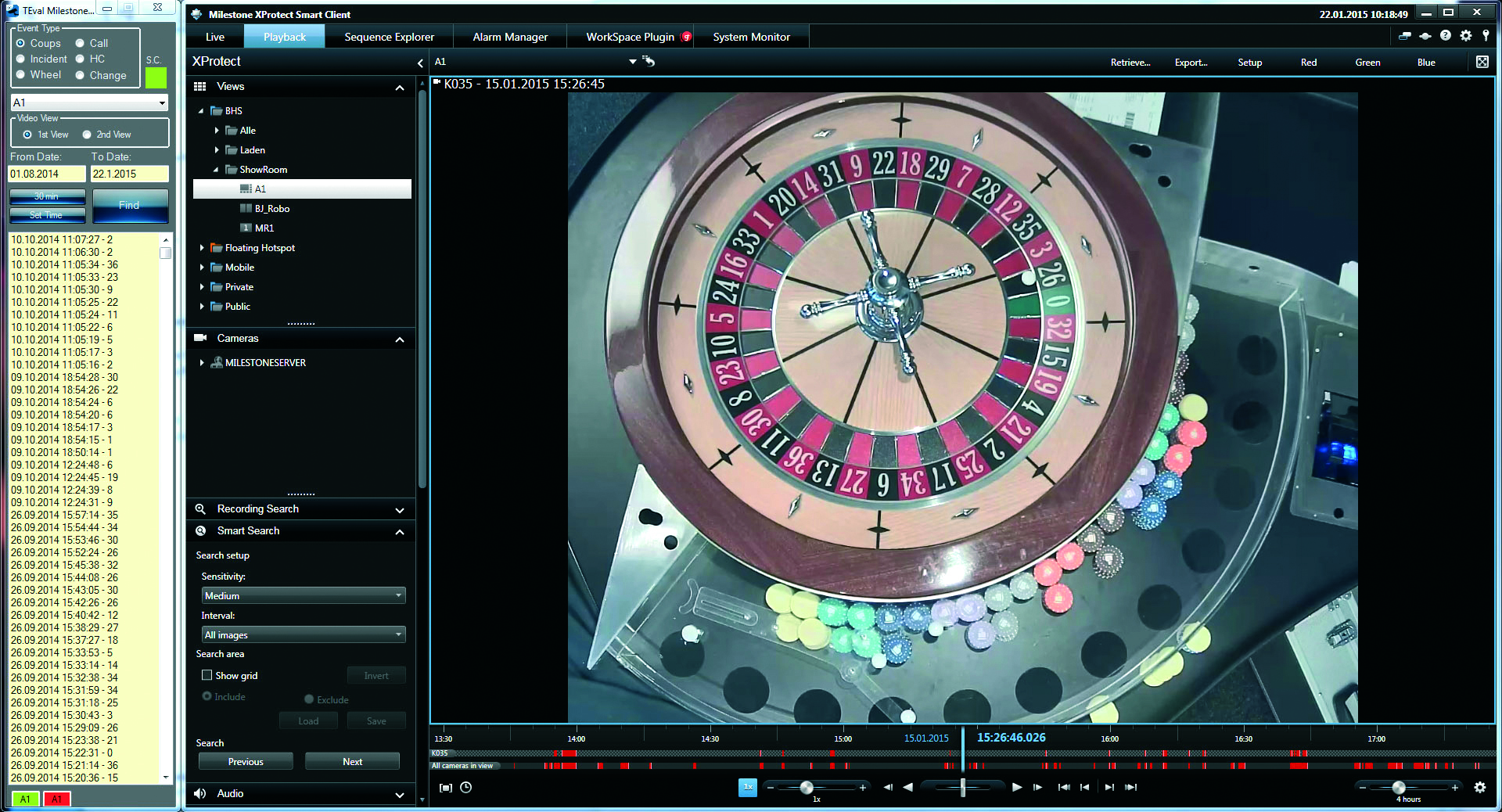Screen dimensions: 1502x812
Task: Select the Wheel event type
Action: (21, 75)
